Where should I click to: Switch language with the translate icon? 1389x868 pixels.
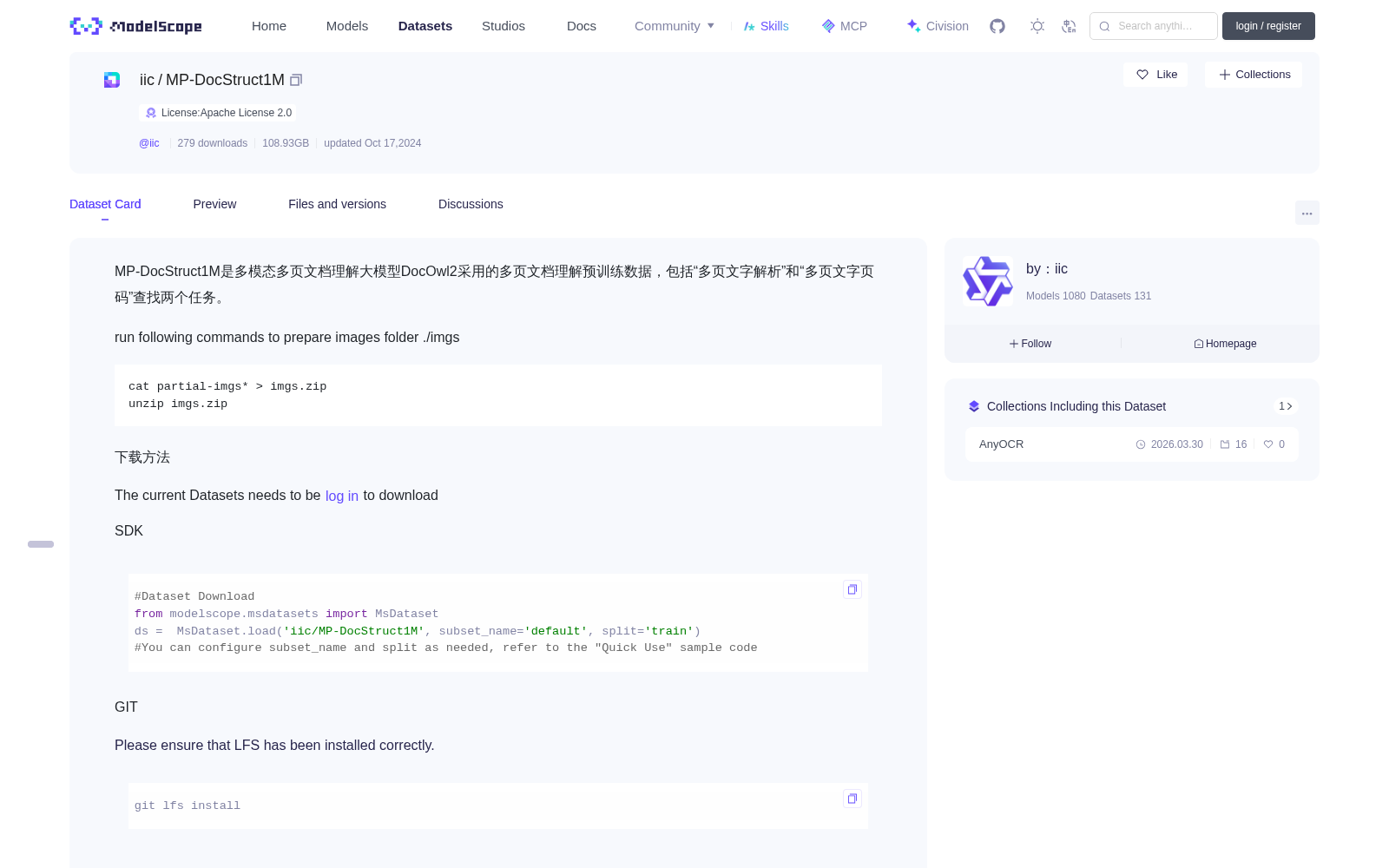[x=1069, y=26]
